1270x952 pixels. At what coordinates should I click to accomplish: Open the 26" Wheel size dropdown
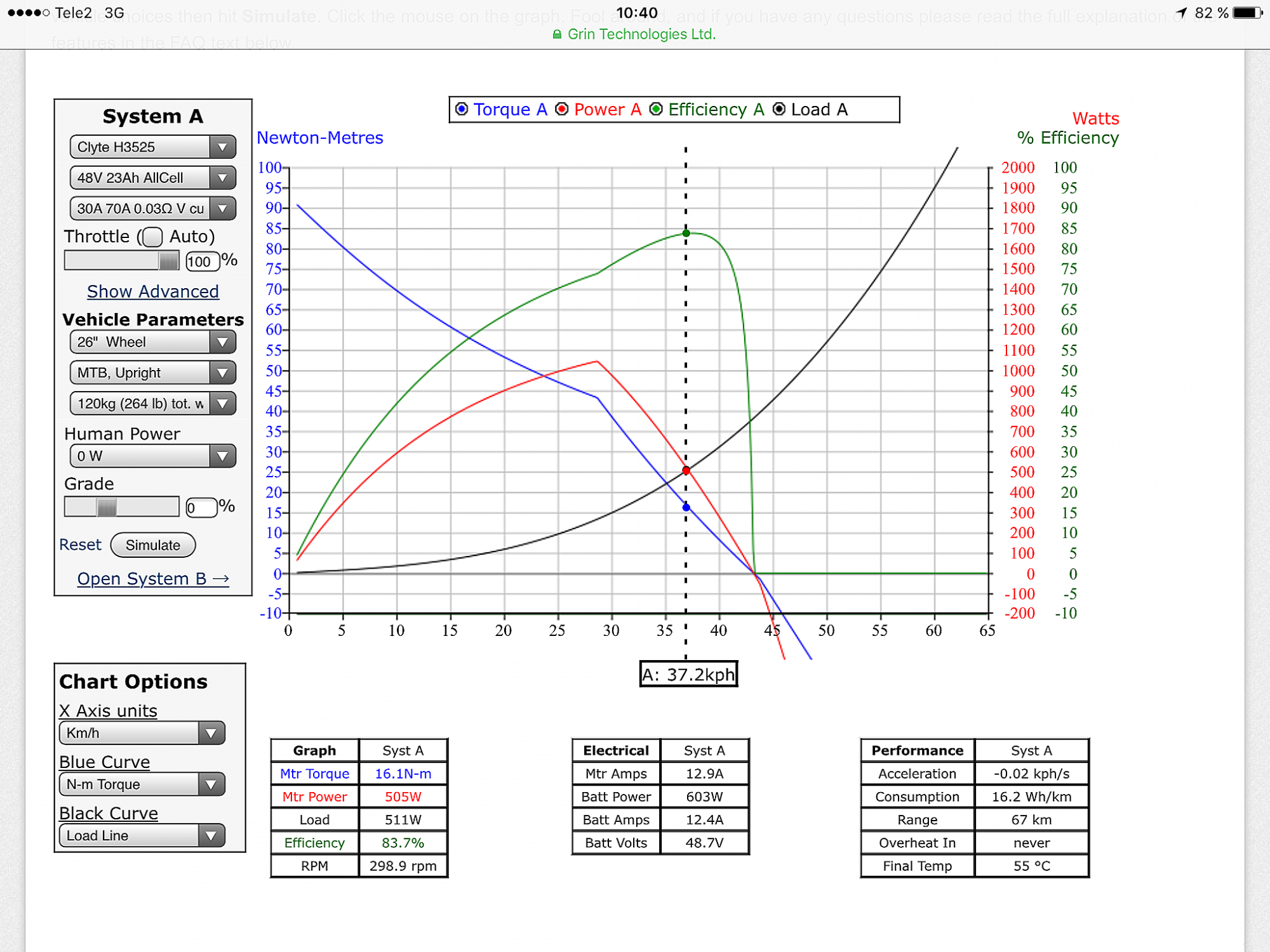pyautogui.click(x=152, y=342)
